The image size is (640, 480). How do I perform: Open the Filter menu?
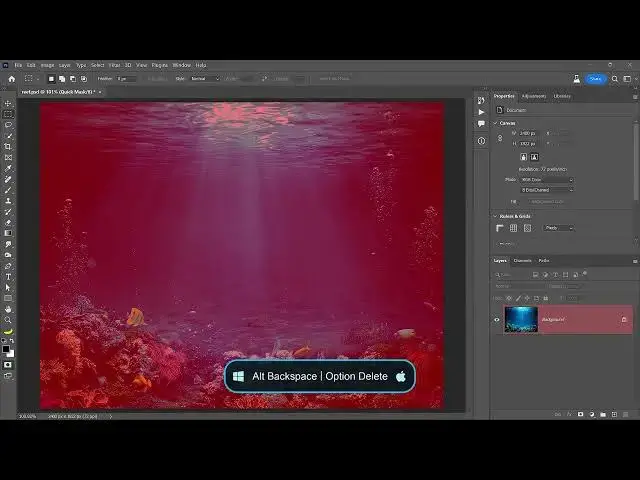click(114, 65)
